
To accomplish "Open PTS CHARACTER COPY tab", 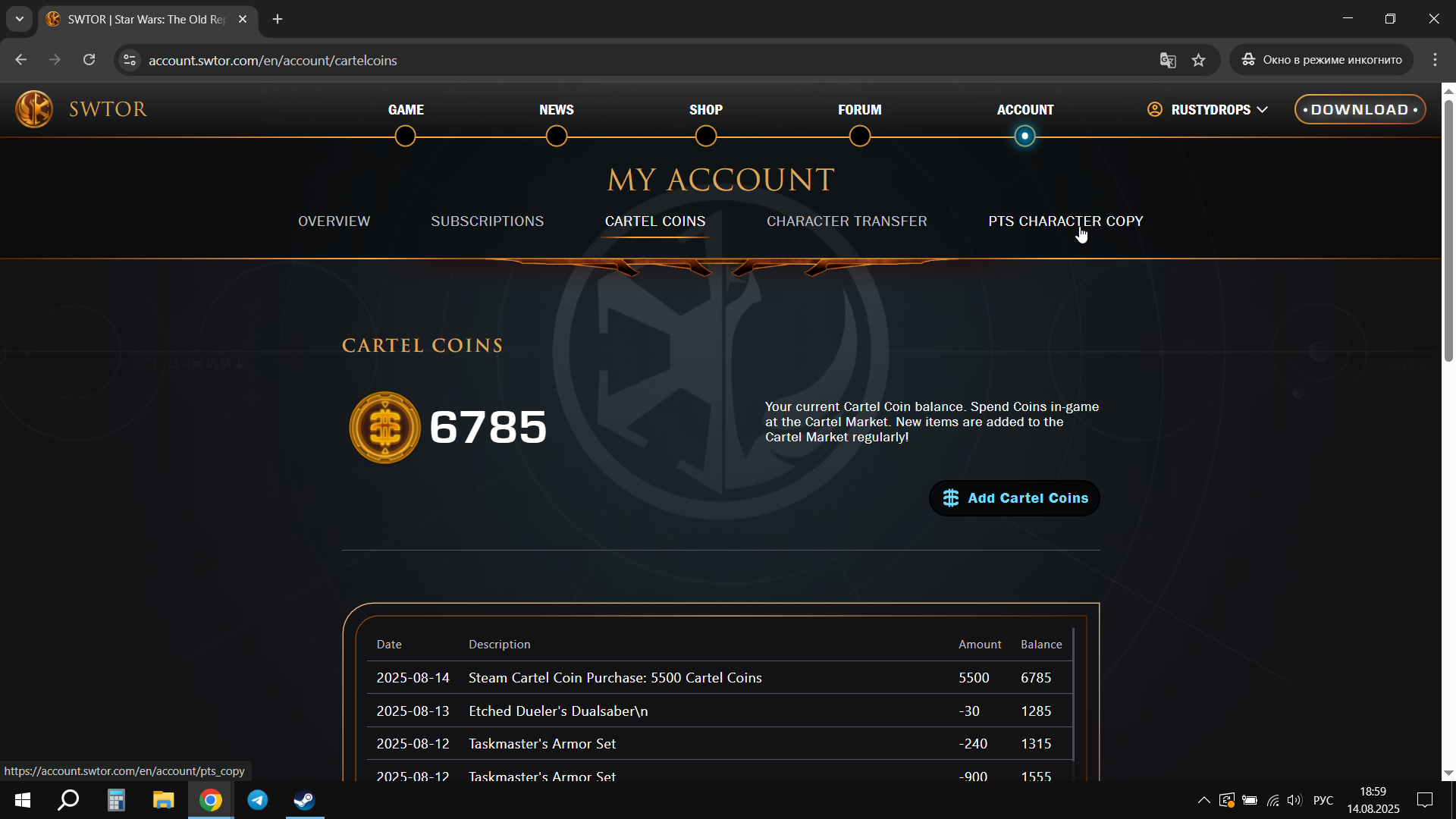I will 1065,221.
